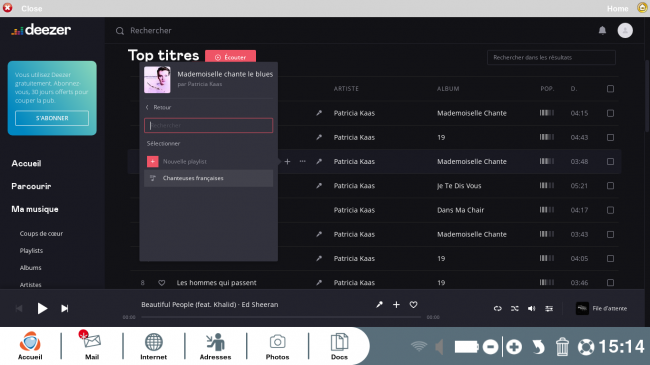The image size is (650, 365).
Task: Click main Rechercher search field
Action: coord(151,31)
